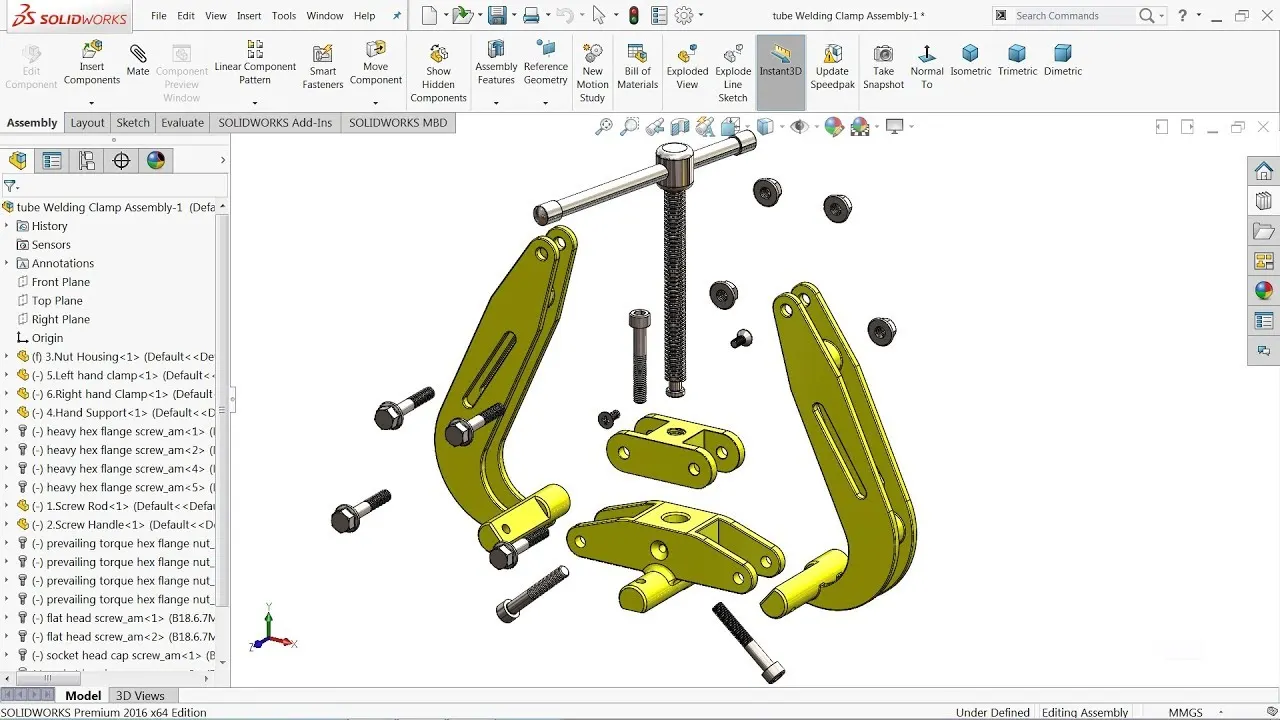Expand 3.Nut Housing<1> component
This screenshot has width=1280, height=720.
tap(7, 356)
